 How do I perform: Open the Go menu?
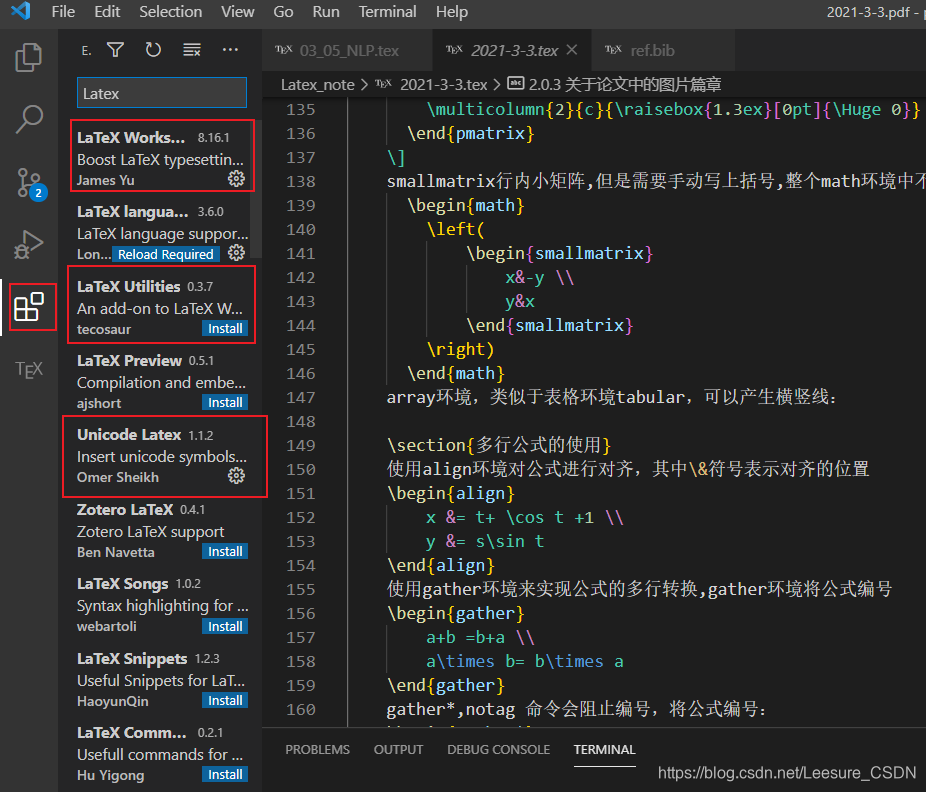(x=283, y=12)
